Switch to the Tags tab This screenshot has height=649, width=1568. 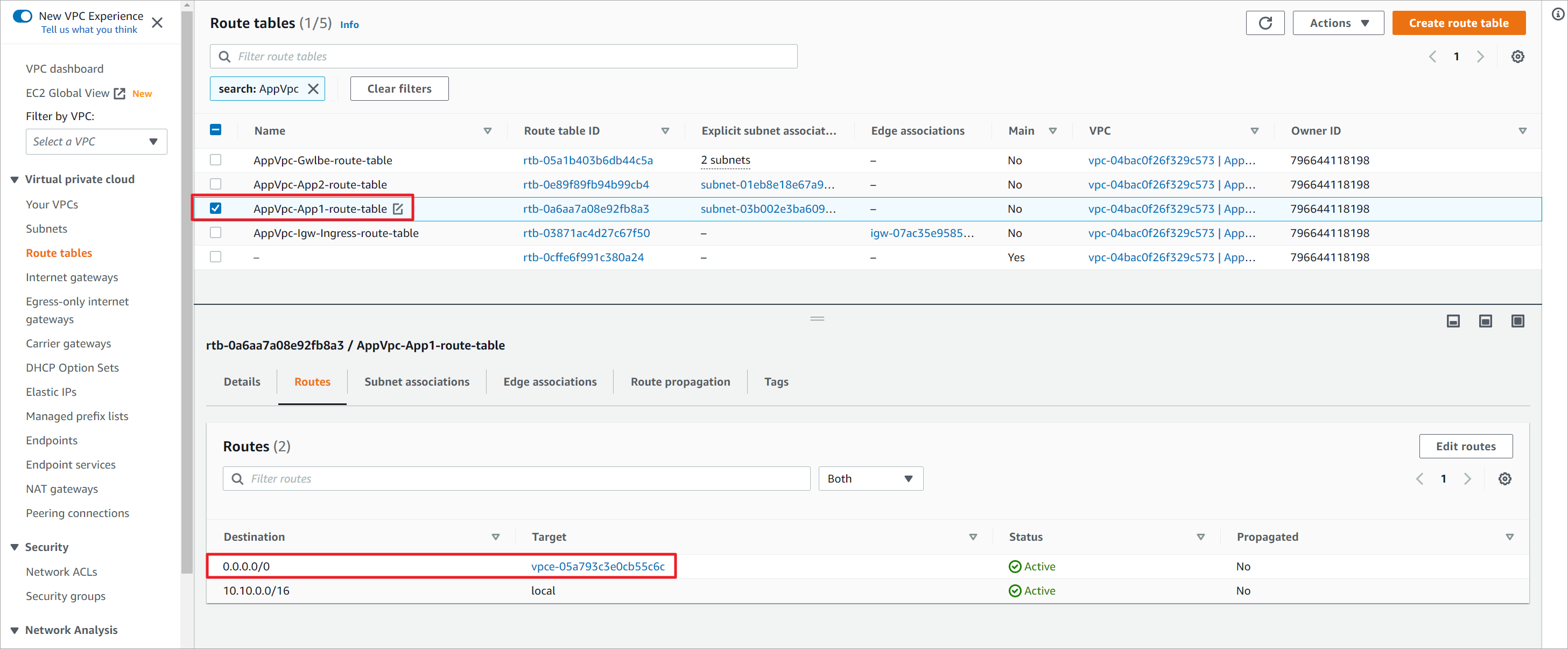tap(776, 382)
